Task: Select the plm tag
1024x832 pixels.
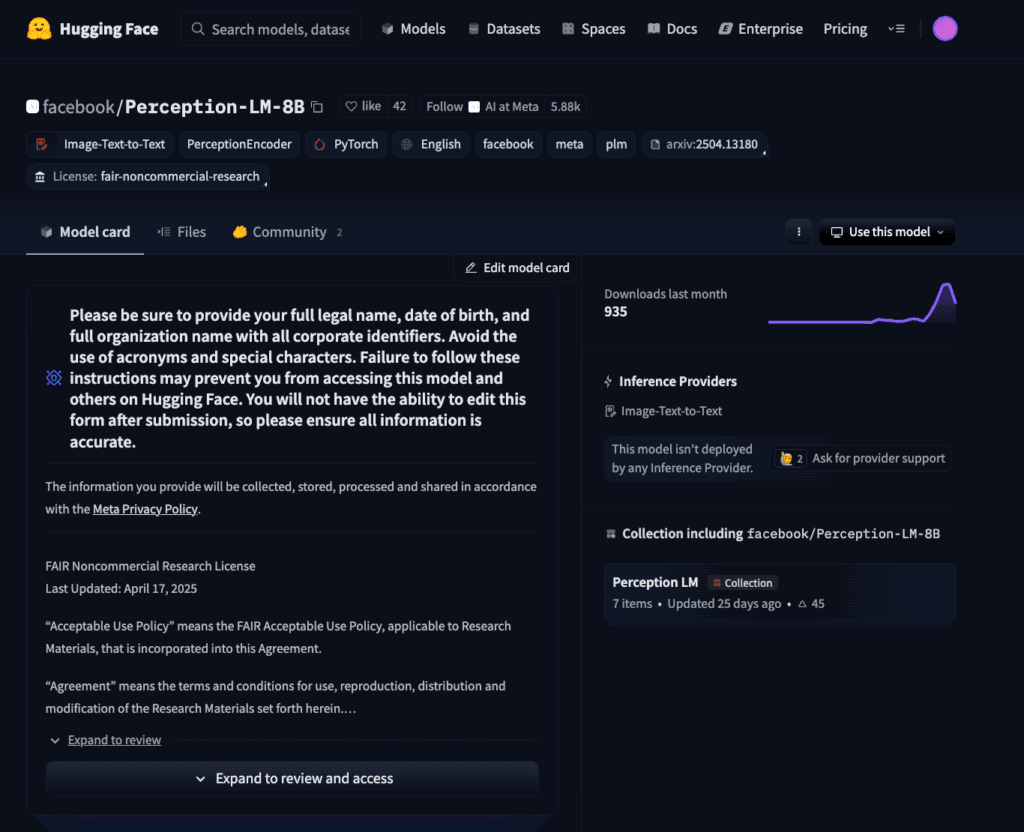Action: click(x=616, y=144)
